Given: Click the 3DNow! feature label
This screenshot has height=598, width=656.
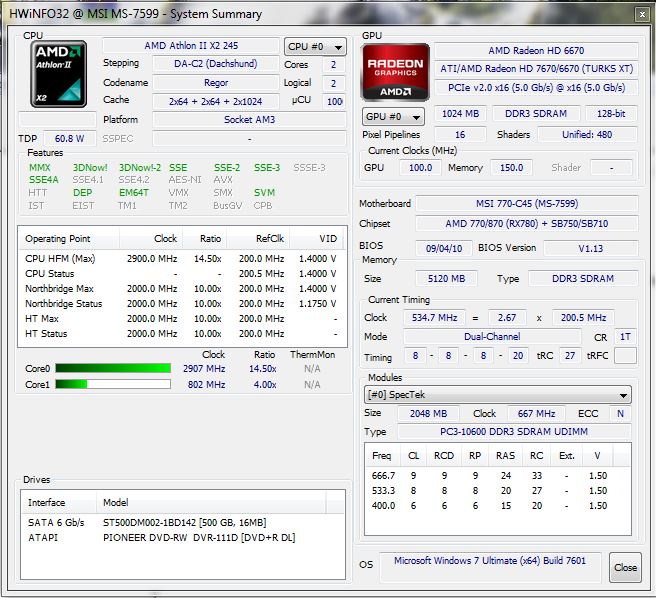Looking at the screenshot, I should click(x=90, y=168).
